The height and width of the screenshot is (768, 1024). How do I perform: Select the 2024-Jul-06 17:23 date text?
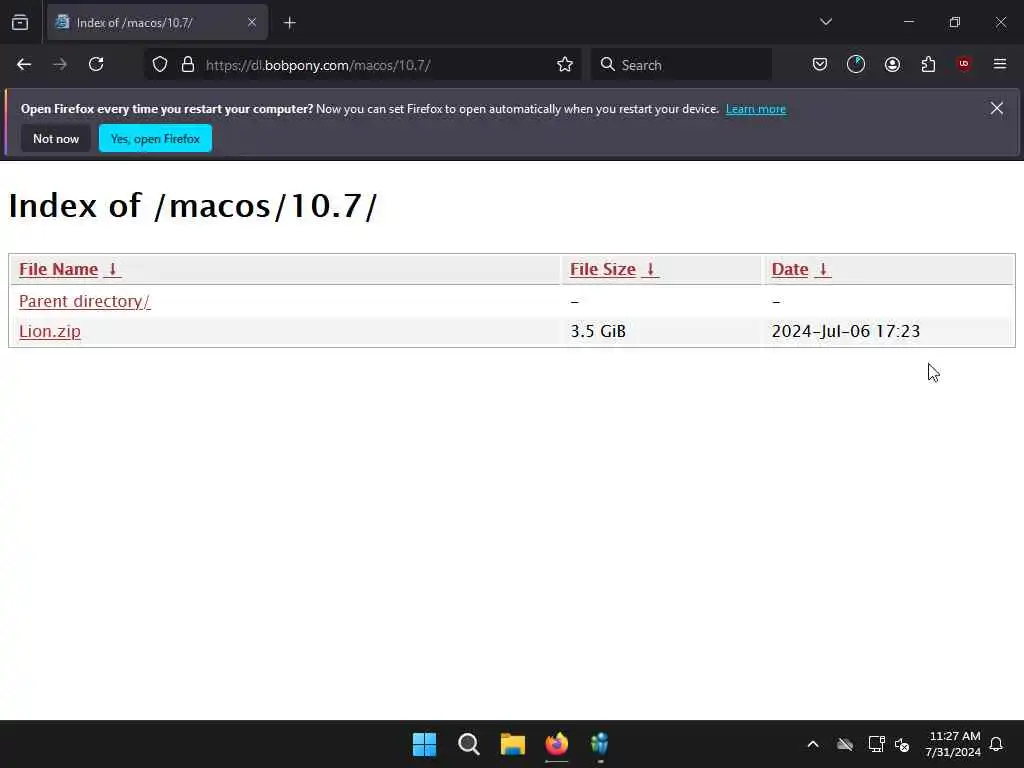tap(846, 331)
